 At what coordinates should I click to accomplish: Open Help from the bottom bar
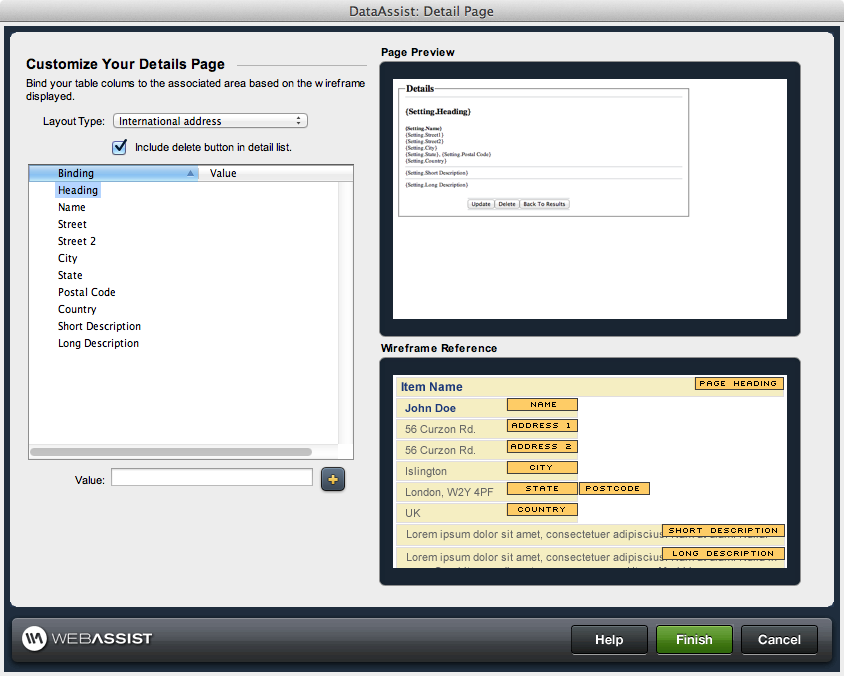pyautogui.click(x=609, y=639)
